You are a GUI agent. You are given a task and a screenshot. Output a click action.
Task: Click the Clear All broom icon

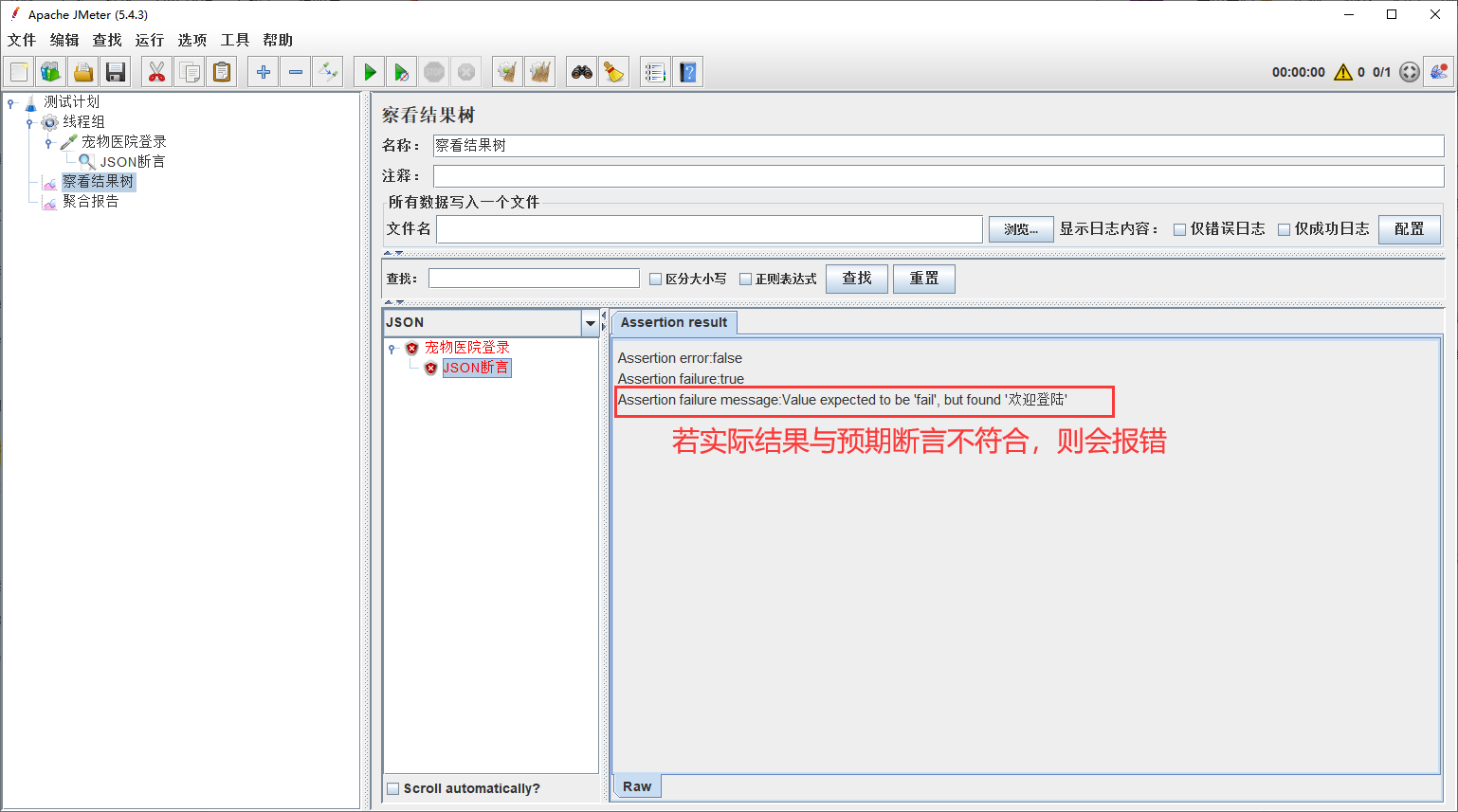click(x=614, y=72)
